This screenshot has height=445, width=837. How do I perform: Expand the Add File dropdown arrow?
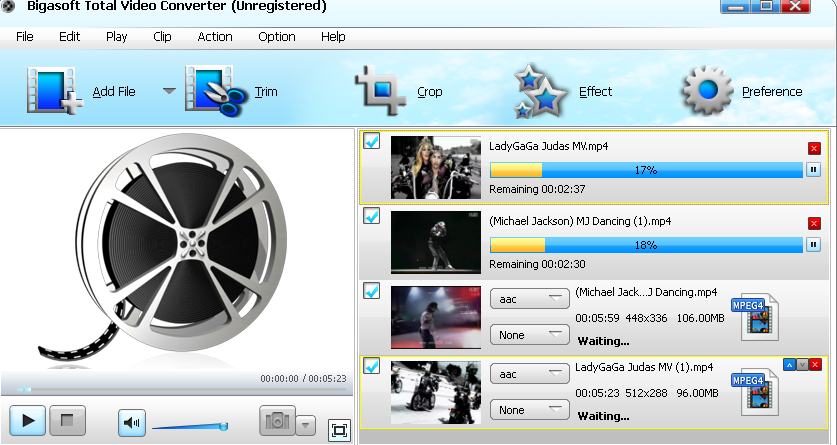click(168, 91)
